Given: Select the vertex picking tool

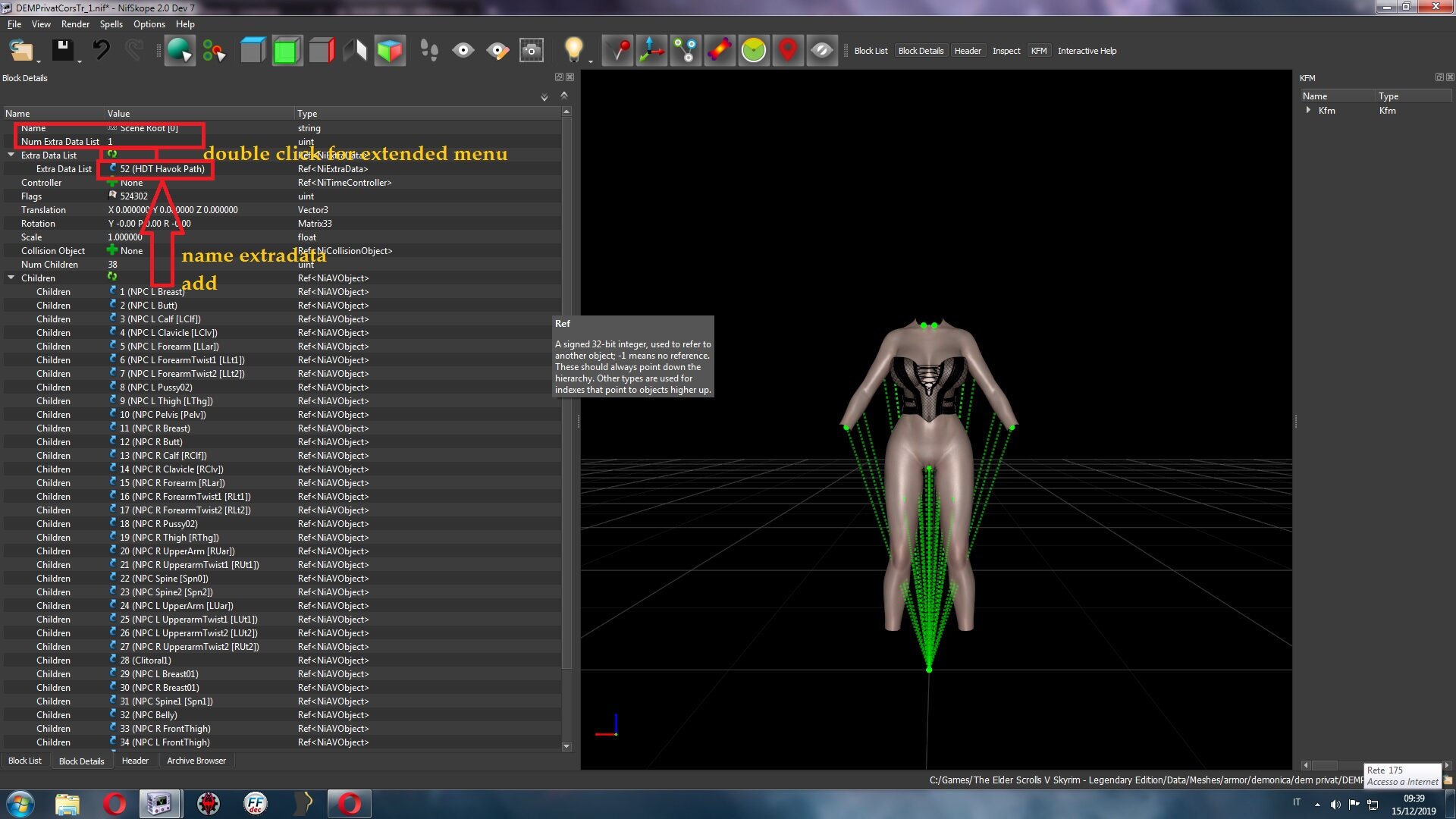Looking at the screenshot, I should click(x=214, y=51).
